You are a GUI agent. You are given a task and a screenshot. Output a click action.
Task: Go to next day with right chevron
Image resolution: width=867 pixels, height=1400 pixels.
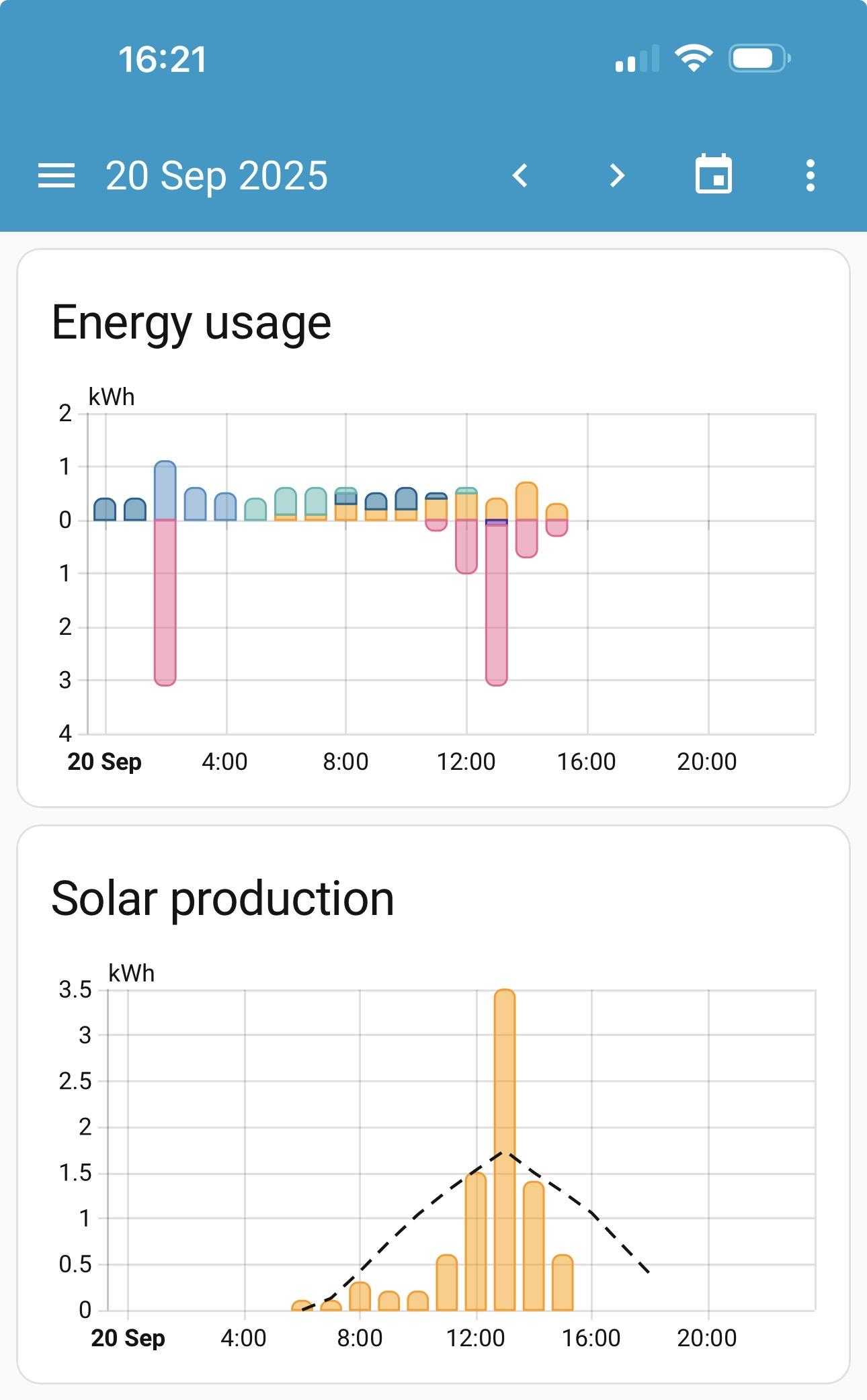616,176
